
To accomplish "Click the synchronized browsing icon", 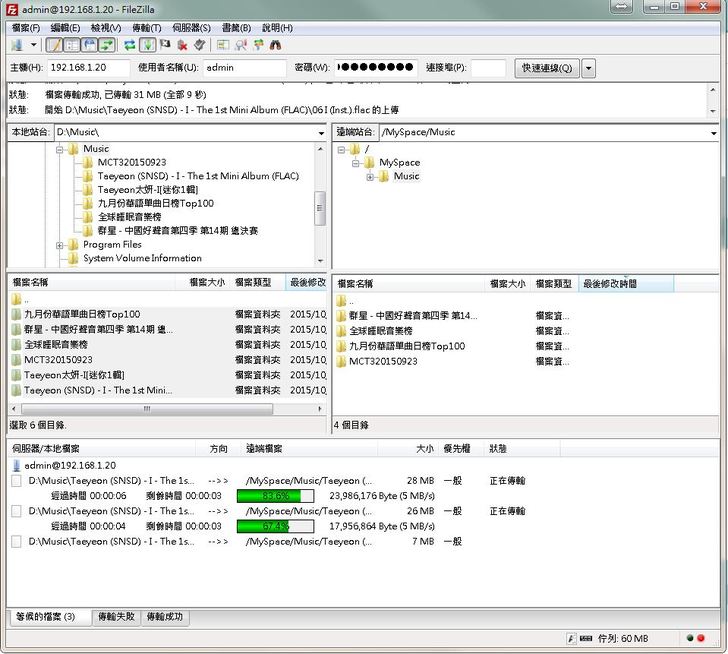I will tap(258, 45).
